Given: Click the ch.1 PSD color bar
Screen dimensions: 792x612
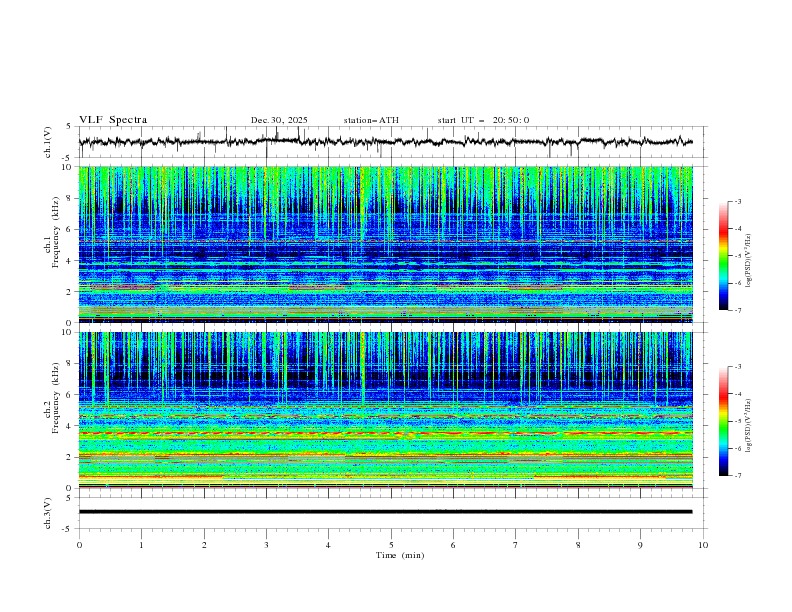Looking at the screenshot, I should point(724,256).
